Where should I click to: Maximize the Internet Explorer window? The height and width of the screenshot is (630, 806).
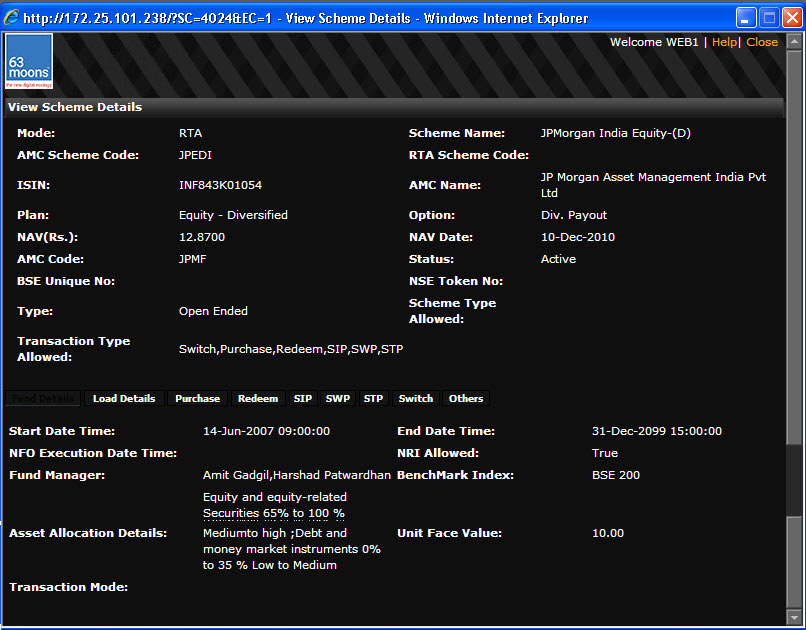point(768,18)
